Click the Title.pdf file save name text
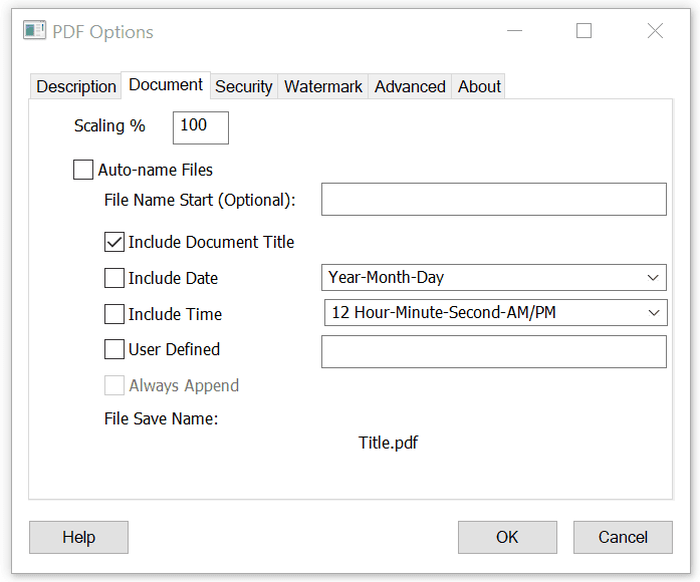The height and width of the screenshot is (582, 700). 388,443
